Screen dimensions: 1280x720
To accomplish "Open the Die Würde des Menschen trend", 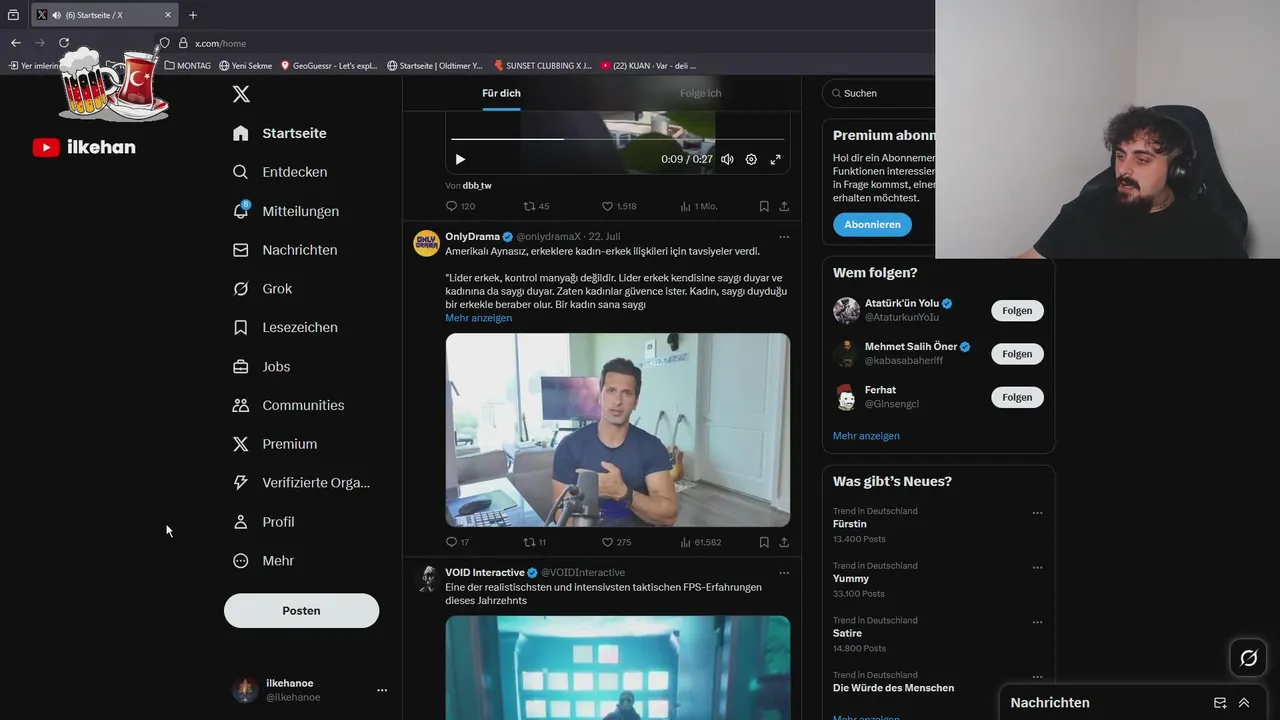I will (x=893, y=688).
